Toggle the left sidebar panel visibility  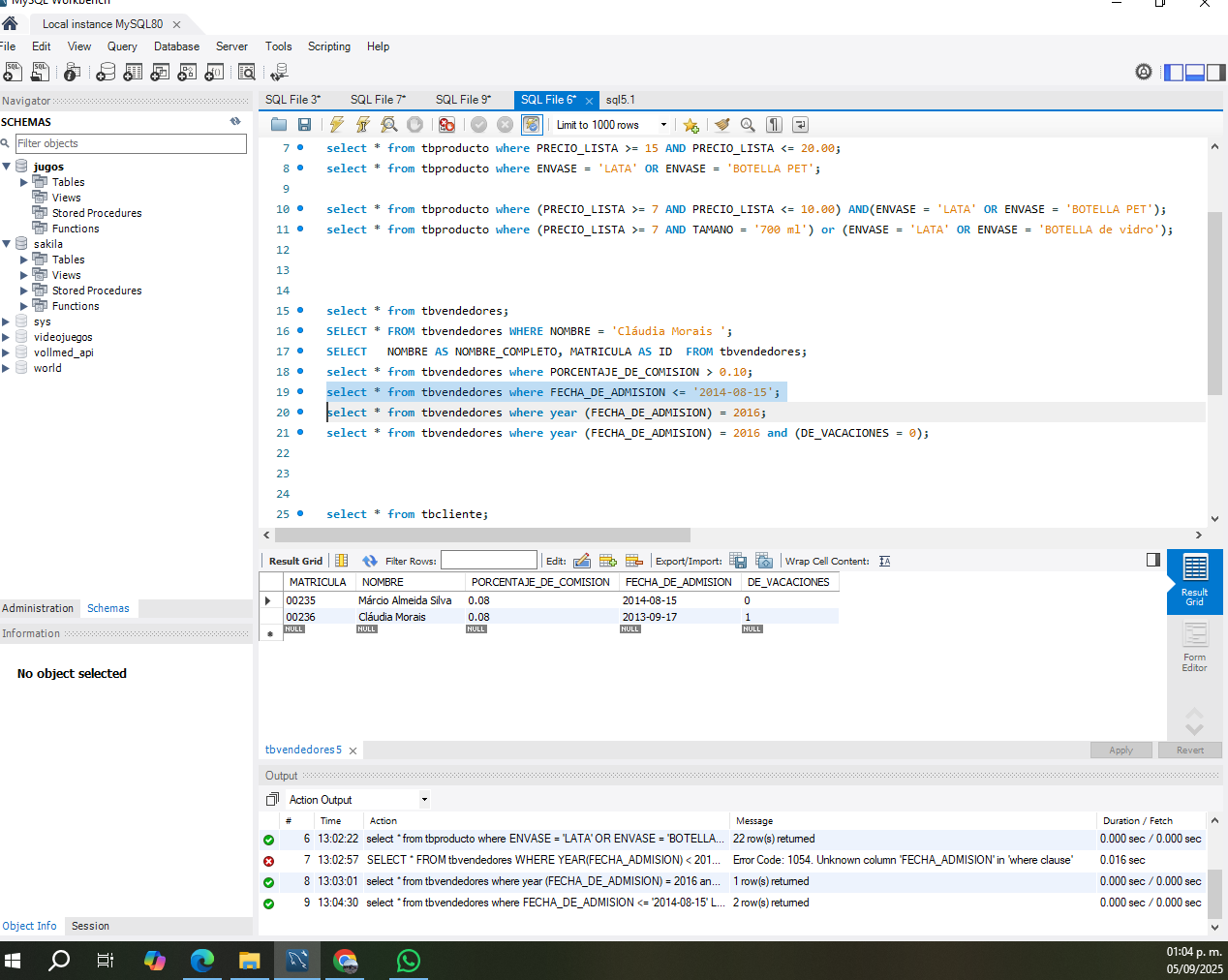click(x=1174, y=72)
